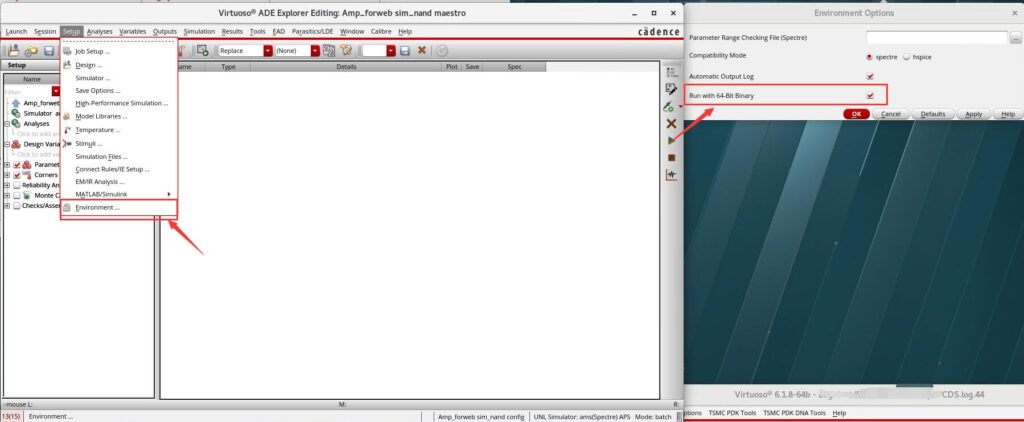Click save icon next to the empty combo box
This screenshot has width=1024, height=422.
coord(405,50)
